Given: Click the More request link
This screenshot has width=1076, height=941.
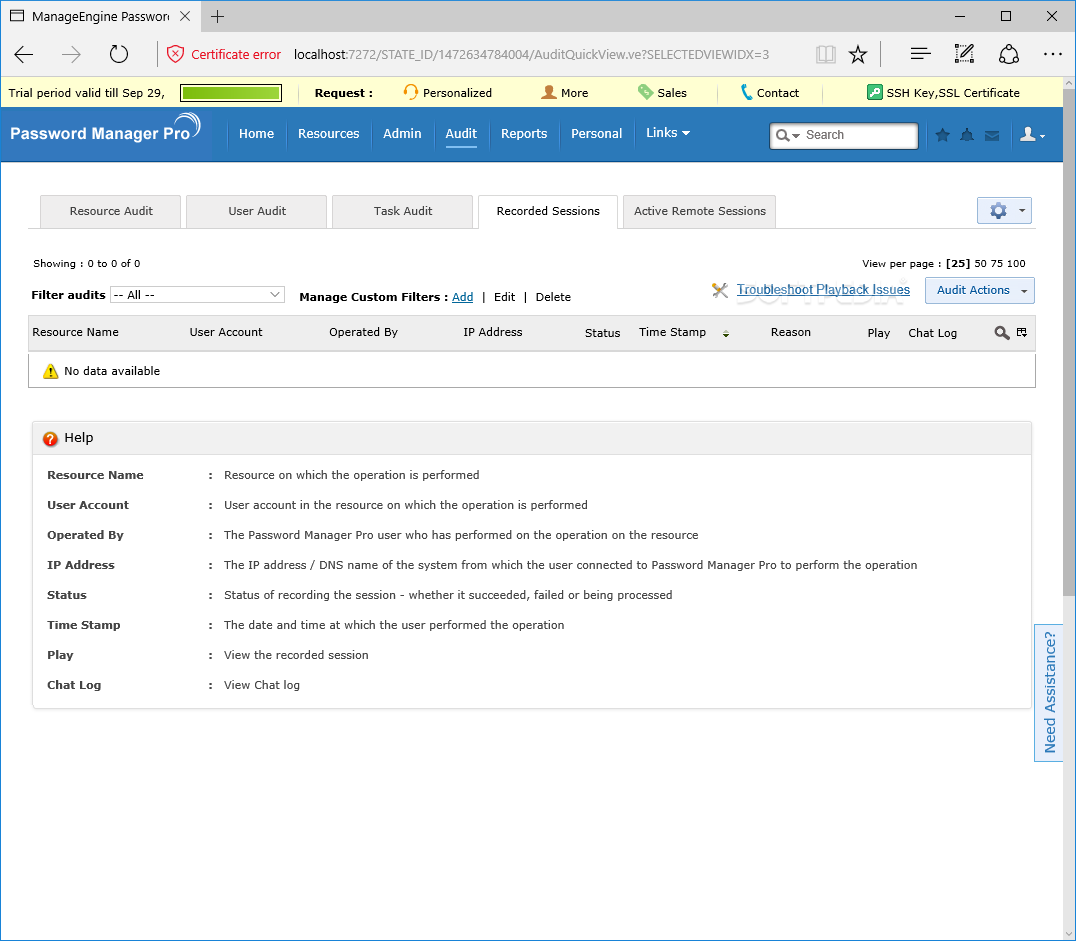Looking at the screenshot, I should click(565, 93).
